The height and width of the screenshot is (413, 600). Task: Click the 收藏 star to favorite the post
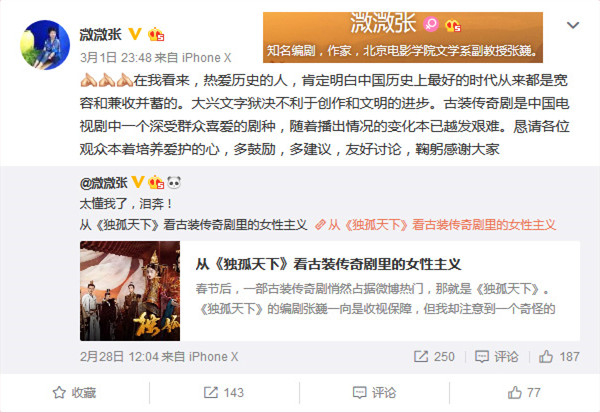[74, 393]
